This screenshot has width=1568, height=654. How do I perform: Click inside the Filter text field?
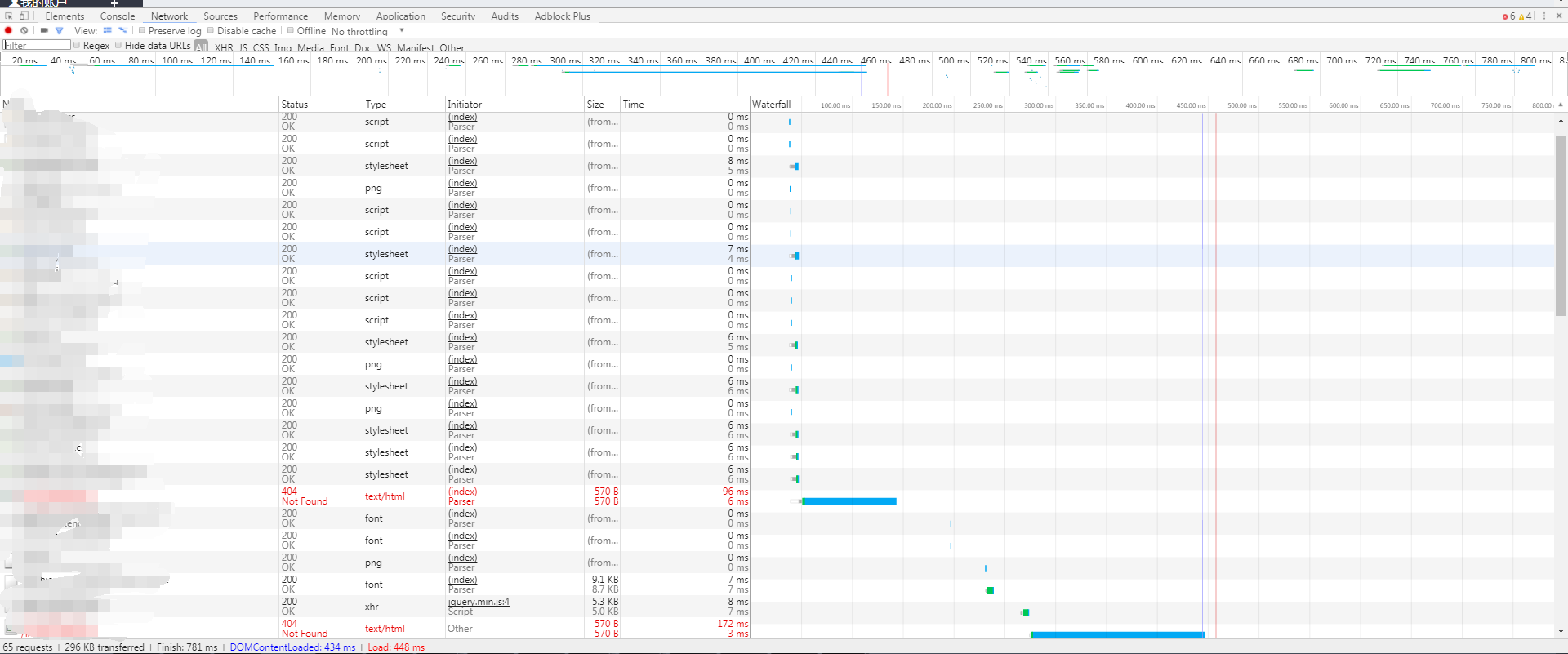tap(37, 45)
